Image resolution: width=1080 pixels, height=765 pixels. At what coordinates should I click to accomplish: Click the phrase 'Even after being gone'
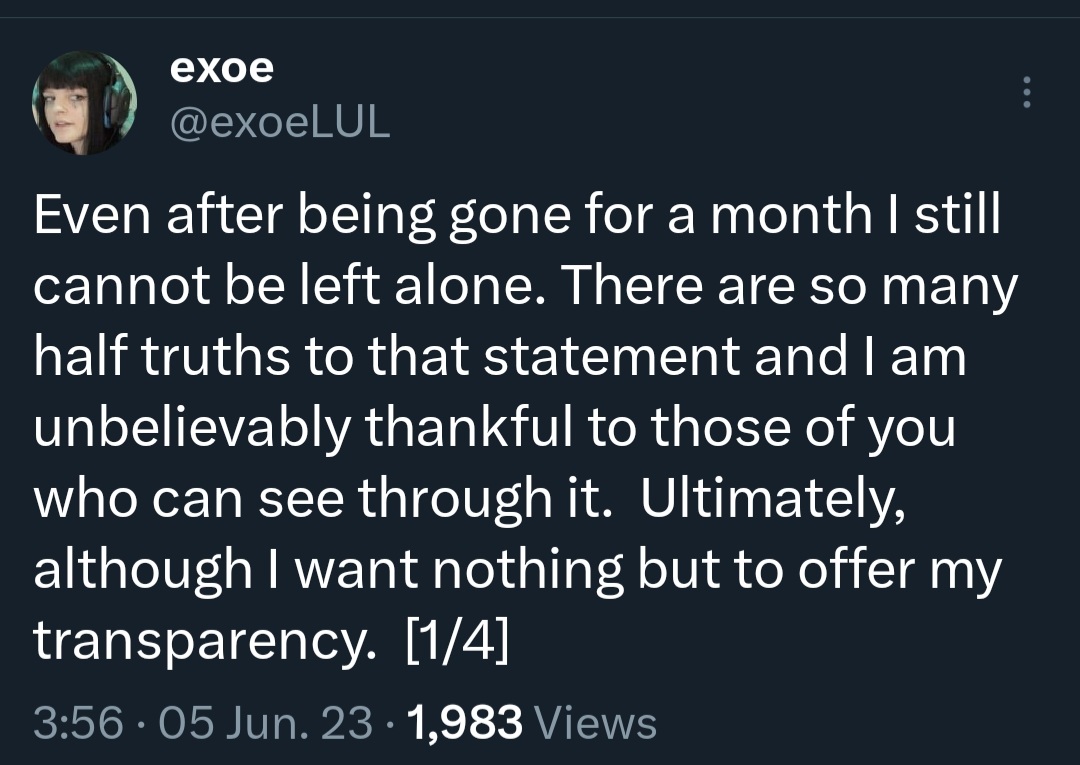click(x=302, y=215)
